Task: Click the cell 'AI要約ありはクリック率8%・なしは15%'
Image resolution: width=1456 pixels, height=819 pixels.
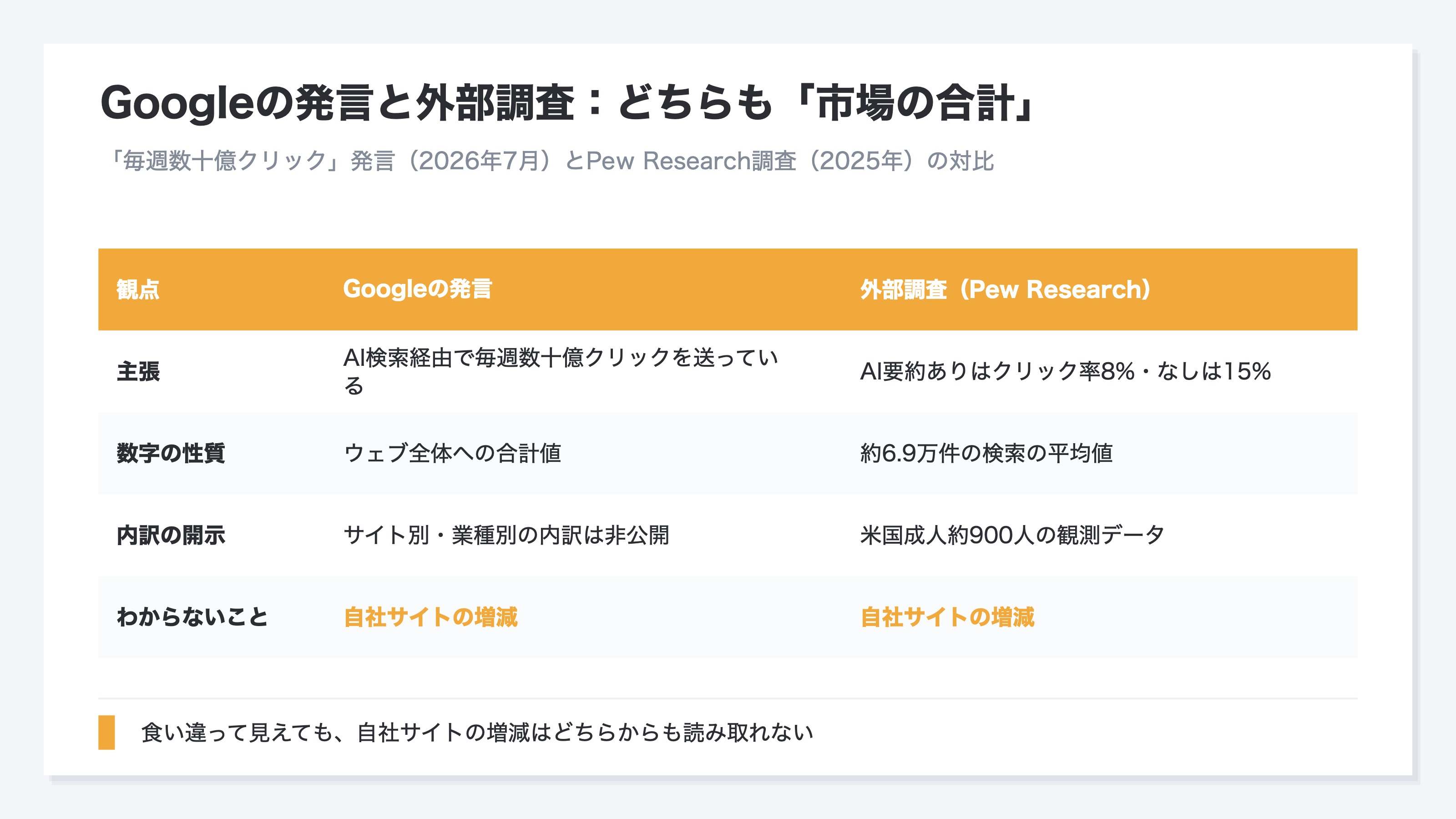Action: coord(1066,371)
